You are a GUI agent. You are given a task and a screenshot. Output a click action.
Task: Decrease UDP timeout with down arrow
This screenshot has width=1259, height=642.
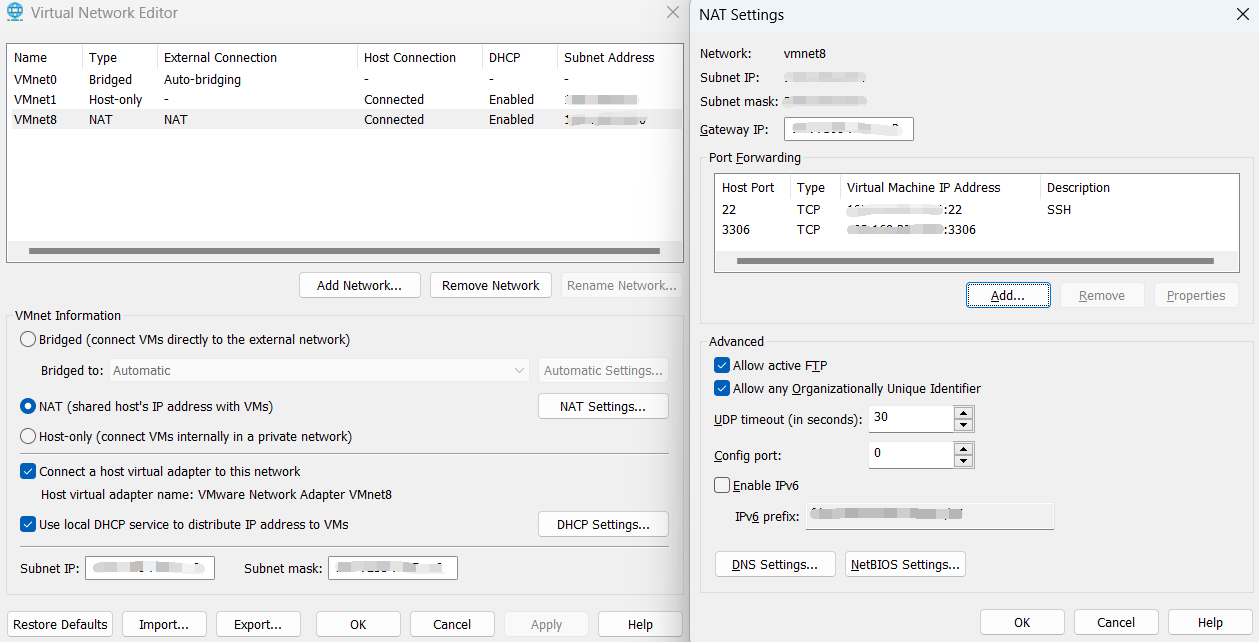point(963,425)
